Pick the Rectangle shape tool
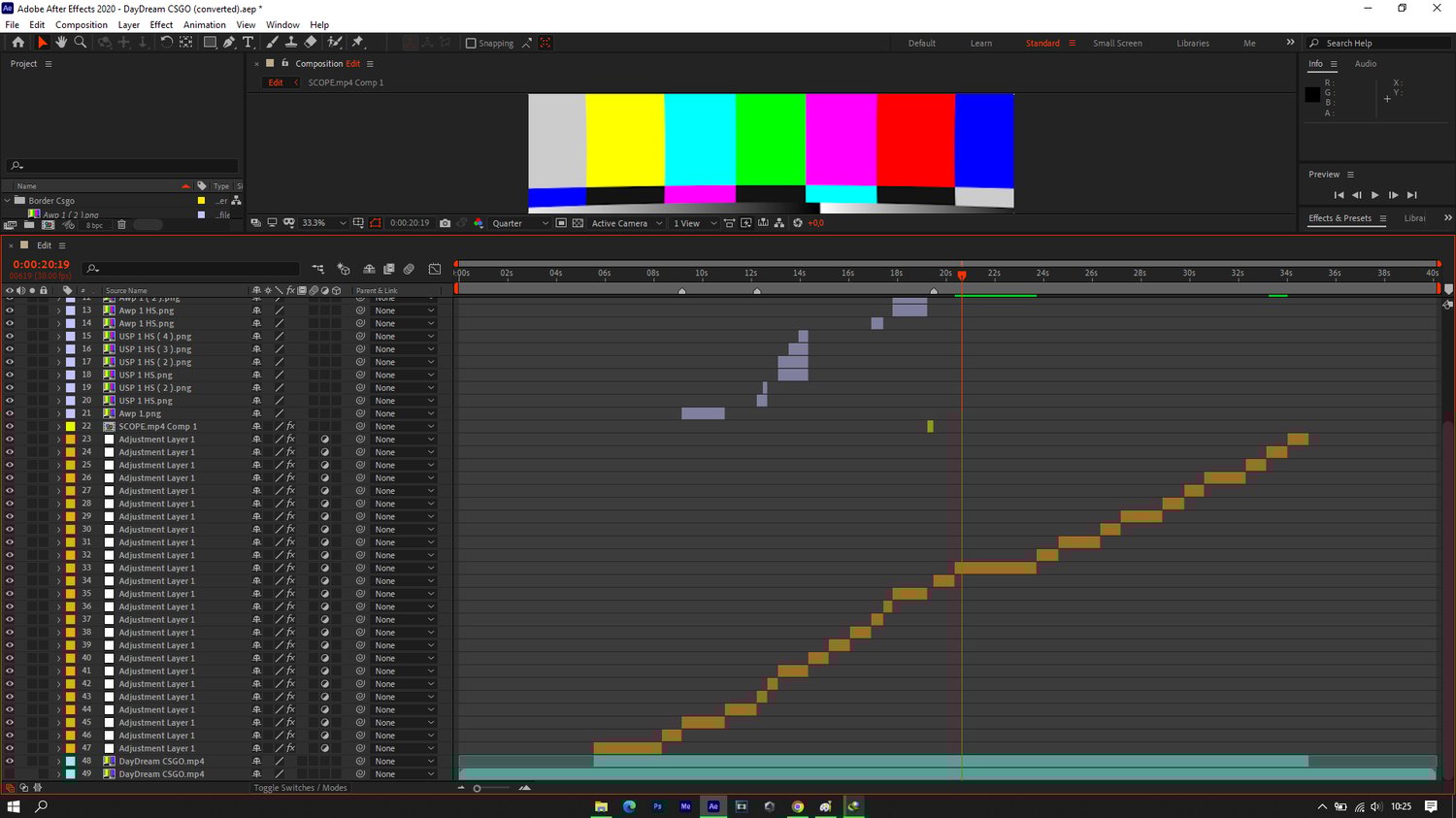This screenshot has width=1456, height=818. [209, 43]
